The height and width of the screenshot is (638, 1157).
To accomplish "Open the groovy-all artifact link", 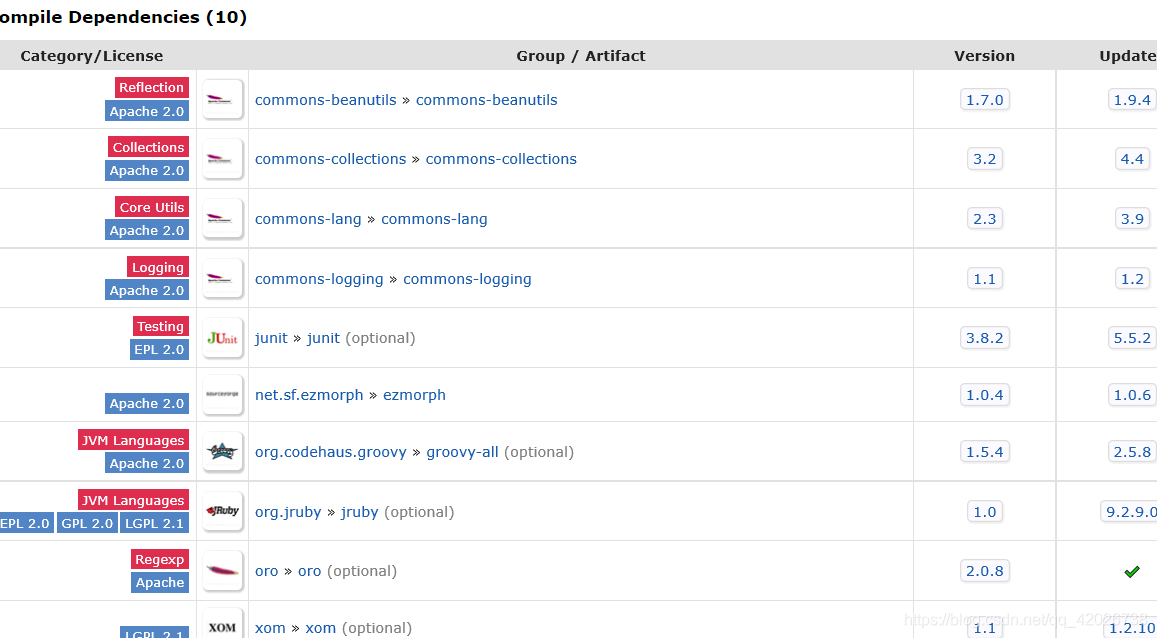I will point(462,451).
